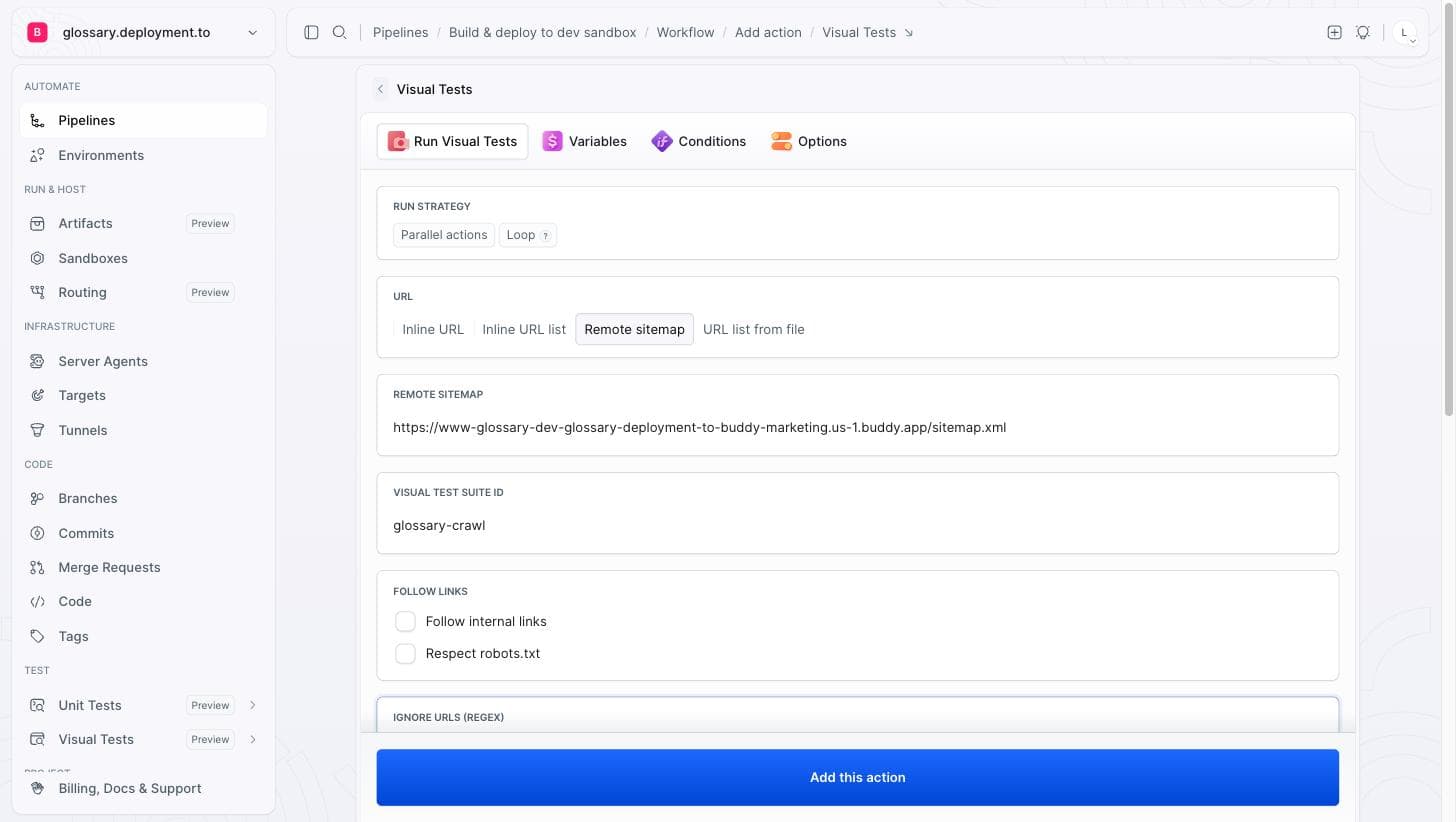This screenshot has height=822, width=1456.
Task: Select Remote sitemap option
Action: pyautogui.click(x=634, y=329)
